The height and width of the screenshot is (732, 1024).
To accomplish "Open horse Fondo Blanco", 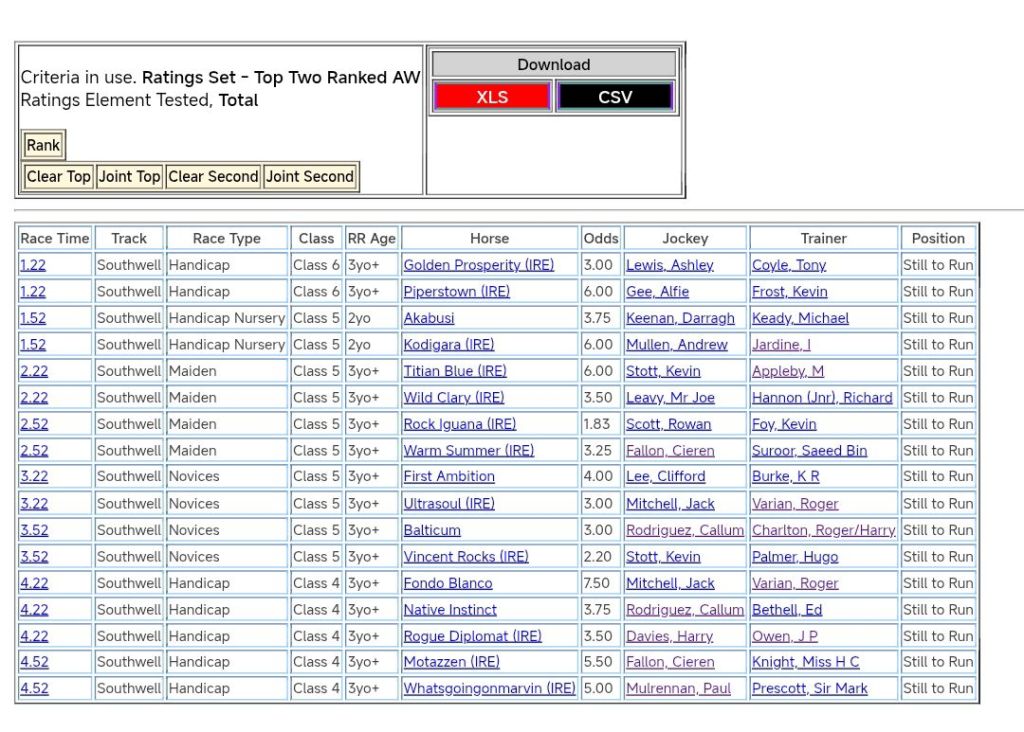I will click(x=447, y=583).
